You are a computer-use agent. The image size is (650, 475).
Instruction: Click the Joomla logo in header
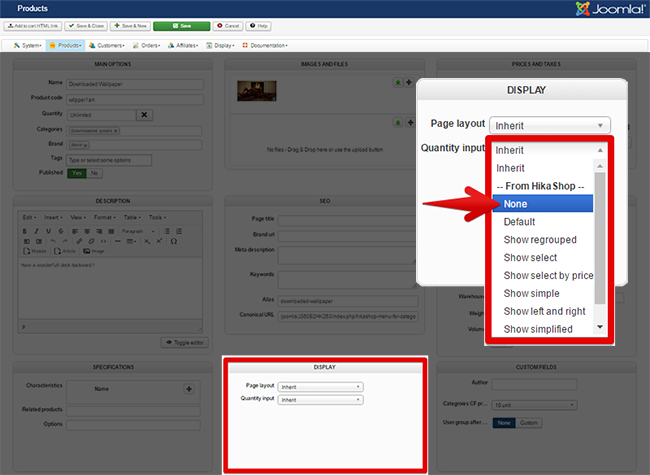609,9
